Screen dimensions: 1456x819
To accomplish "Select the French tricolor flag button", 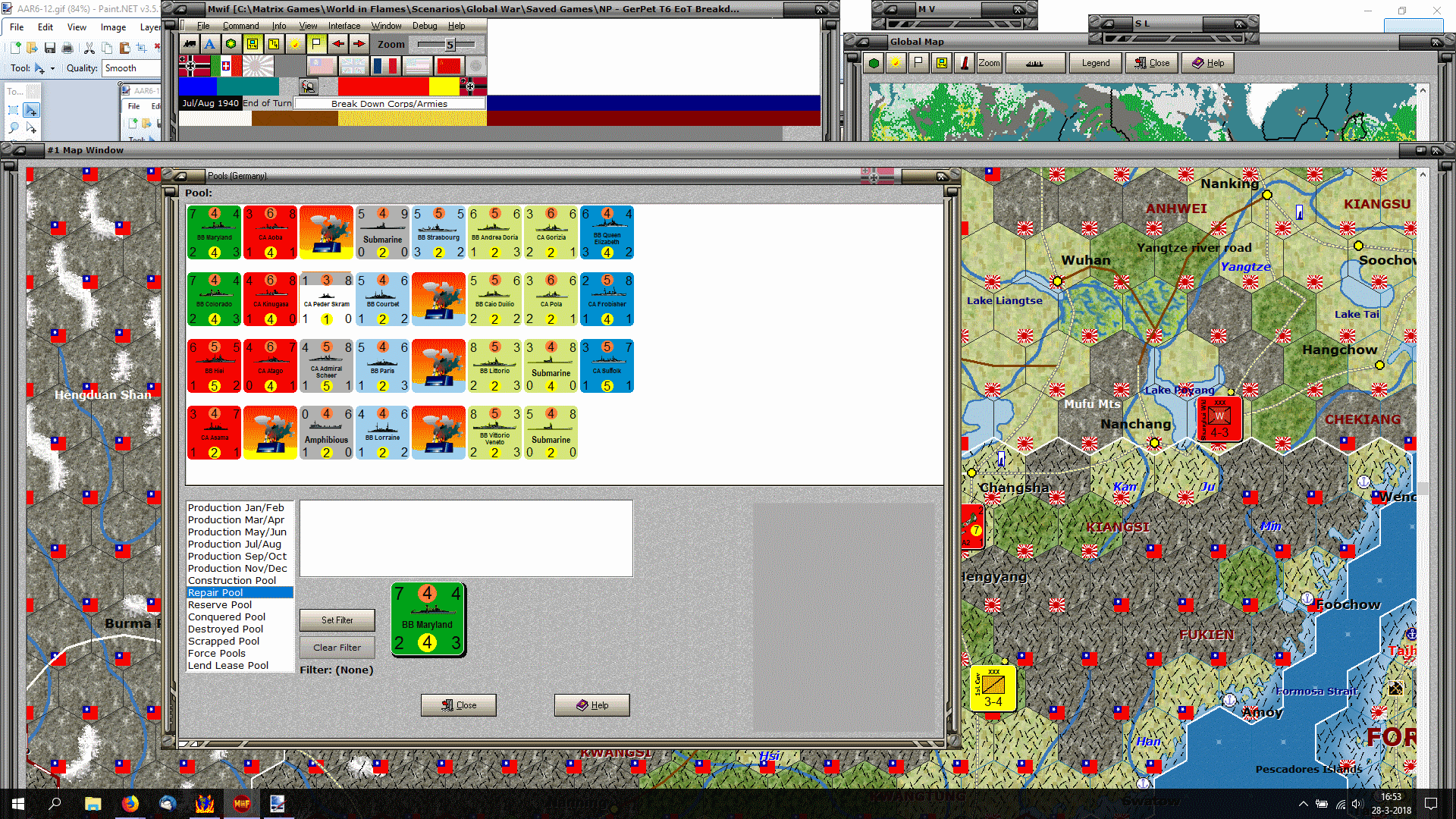I will click(385, 67).
